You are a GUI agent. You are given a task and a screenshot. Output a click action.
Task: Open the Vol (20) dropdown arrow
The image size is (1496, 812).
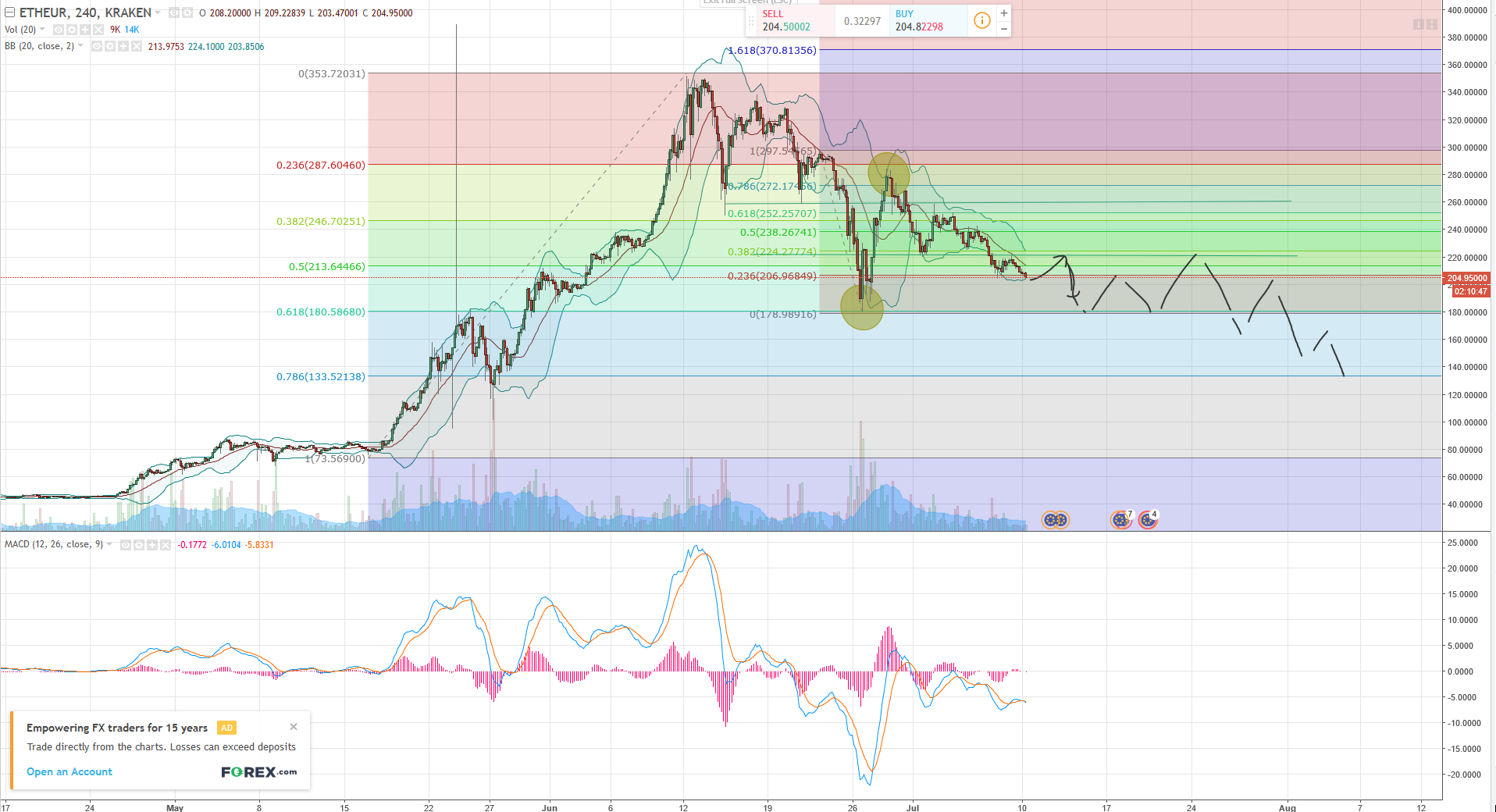(43, 30)
